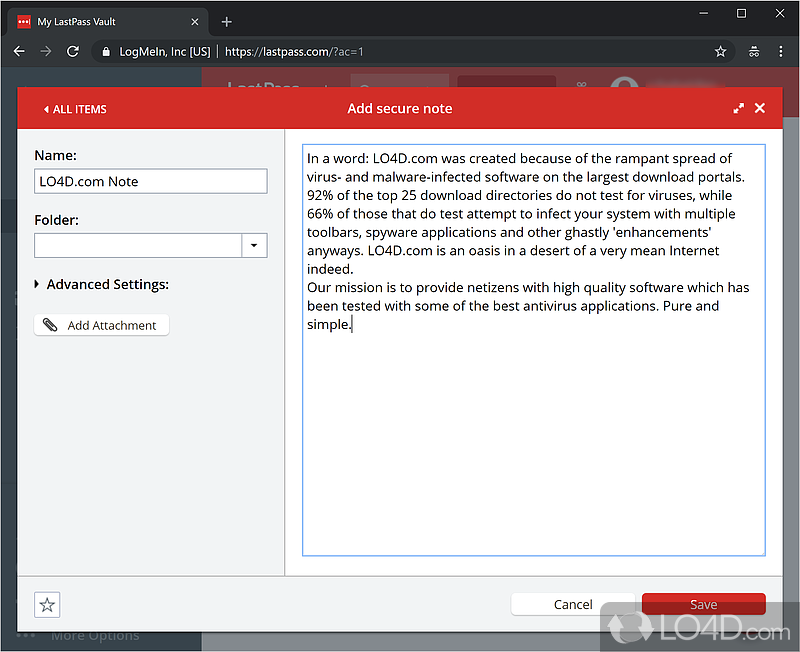Go back to the previous page

19,51
